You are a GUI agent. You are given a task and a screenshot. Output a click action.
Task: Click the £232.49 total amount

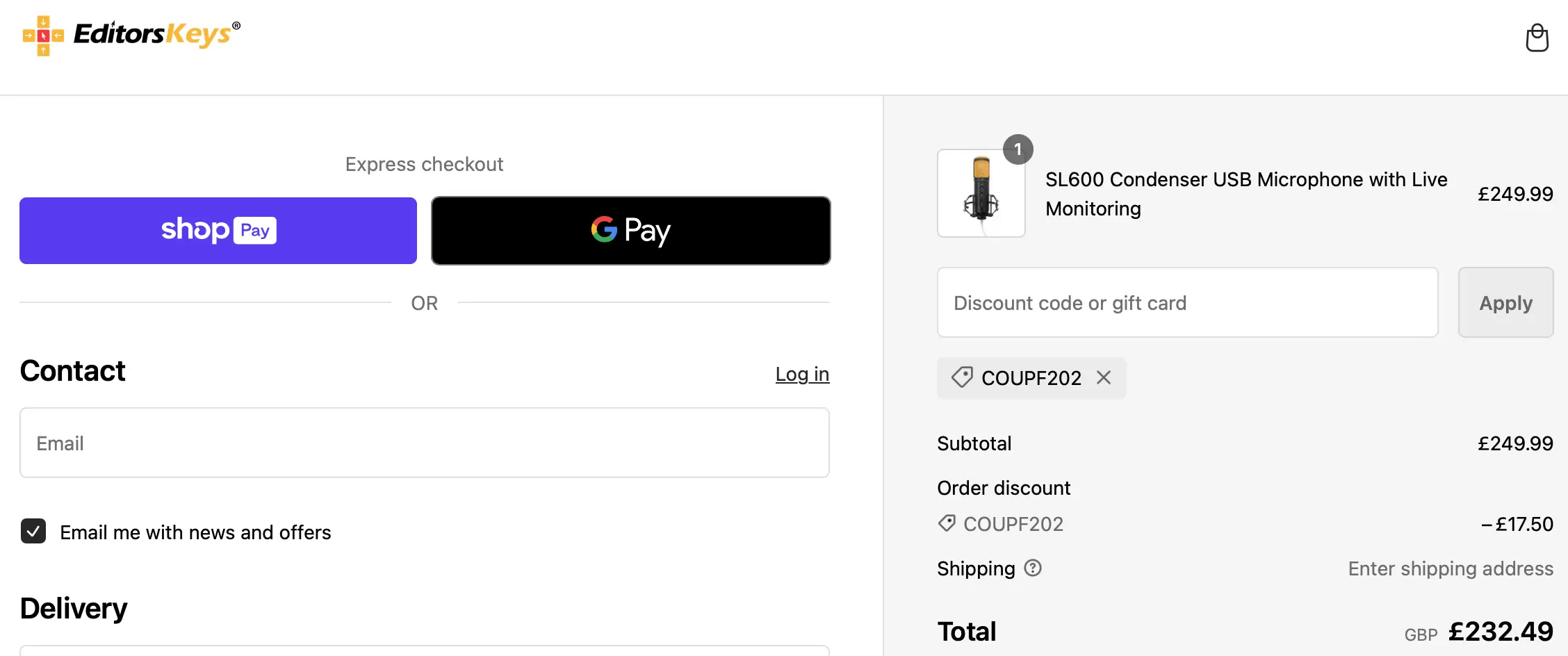point(1501,632)
